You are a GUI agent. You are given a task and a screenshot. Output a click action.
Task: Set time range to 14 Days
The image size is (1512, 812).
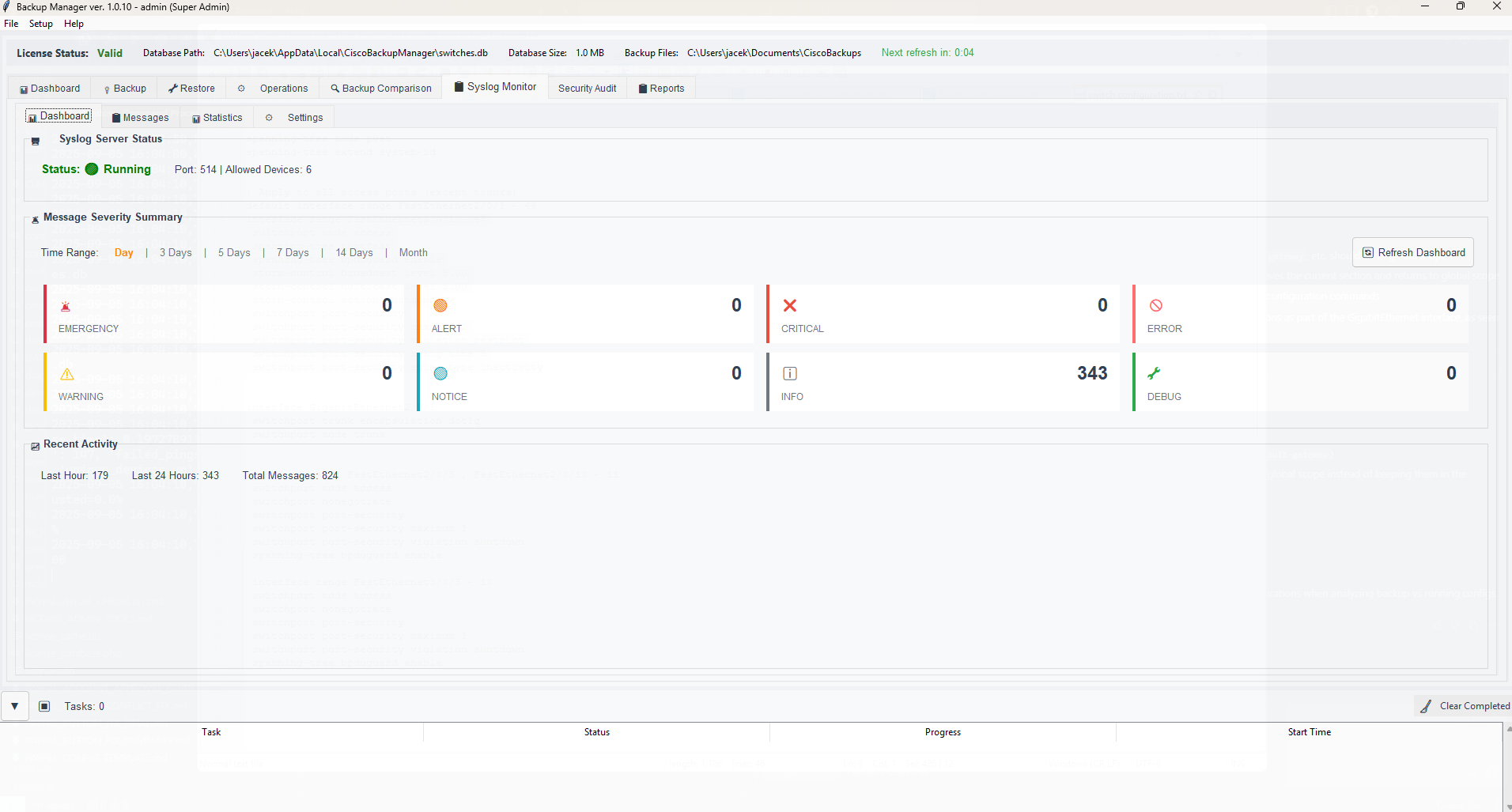[x=354, y=253]
